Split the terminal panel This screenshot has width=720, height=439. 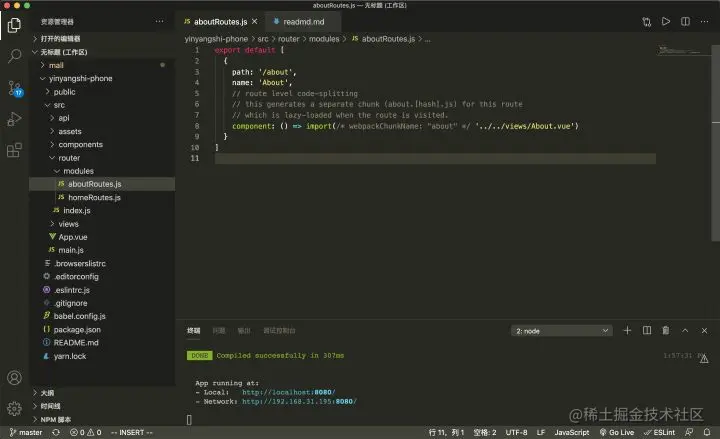pyautogui.click(x=647, y=330)
